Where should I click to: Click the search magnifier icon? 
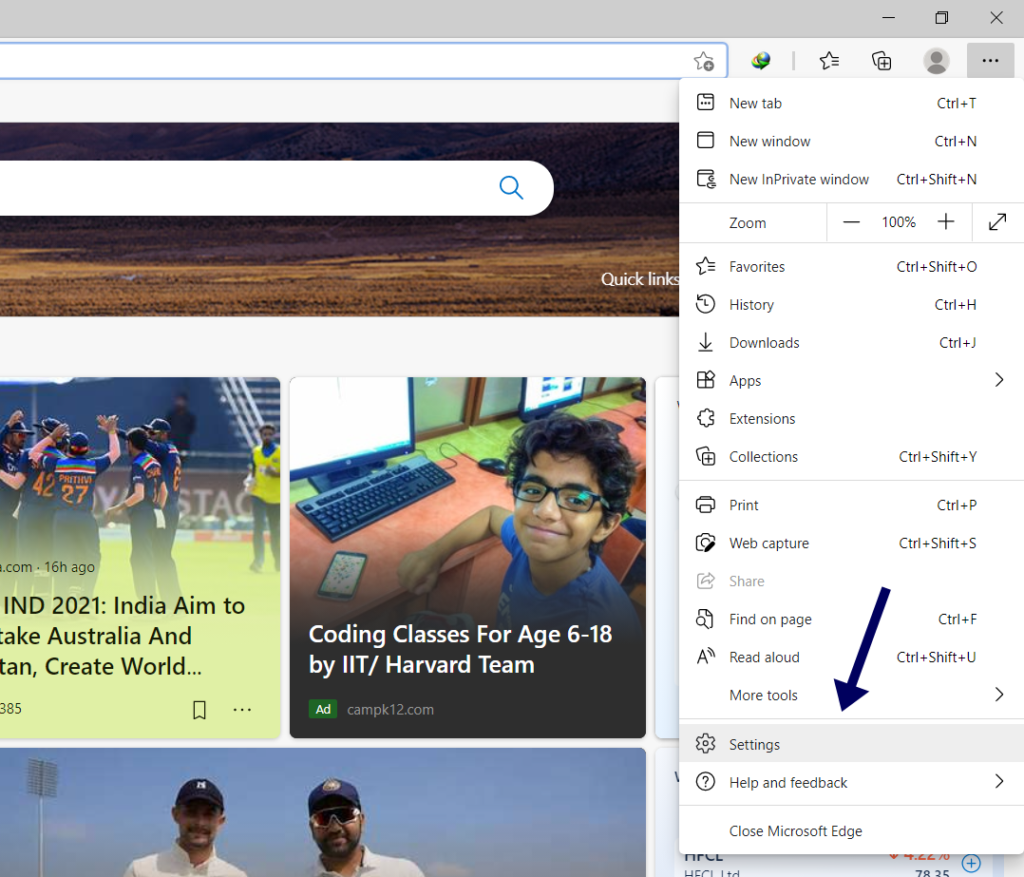511,188
